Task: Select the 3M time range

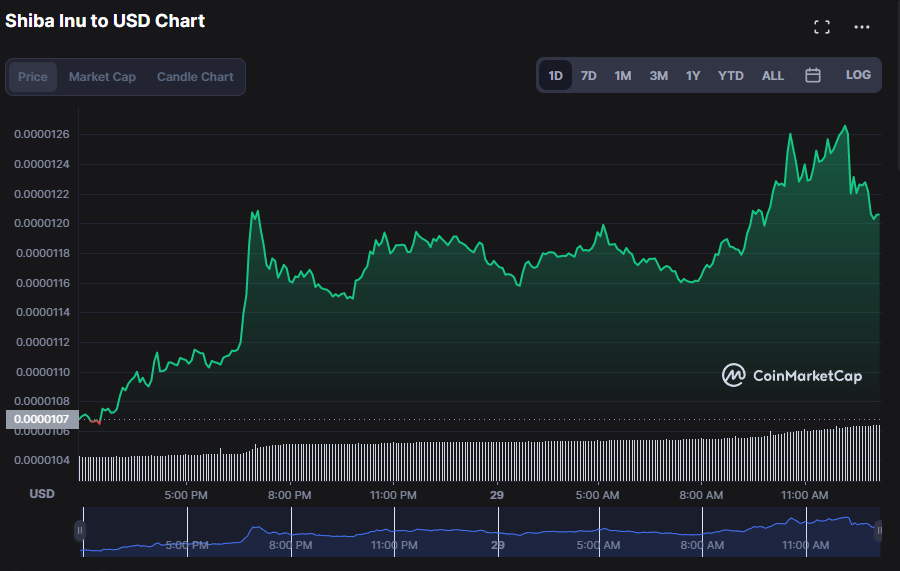Action: [x=658, y=75]
